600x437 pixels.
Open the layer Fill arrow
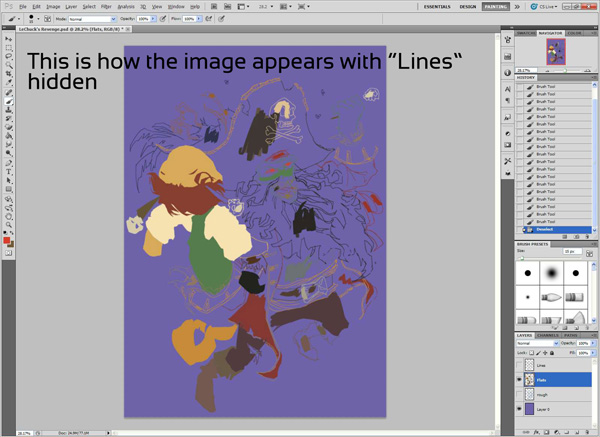pos(593,353)
